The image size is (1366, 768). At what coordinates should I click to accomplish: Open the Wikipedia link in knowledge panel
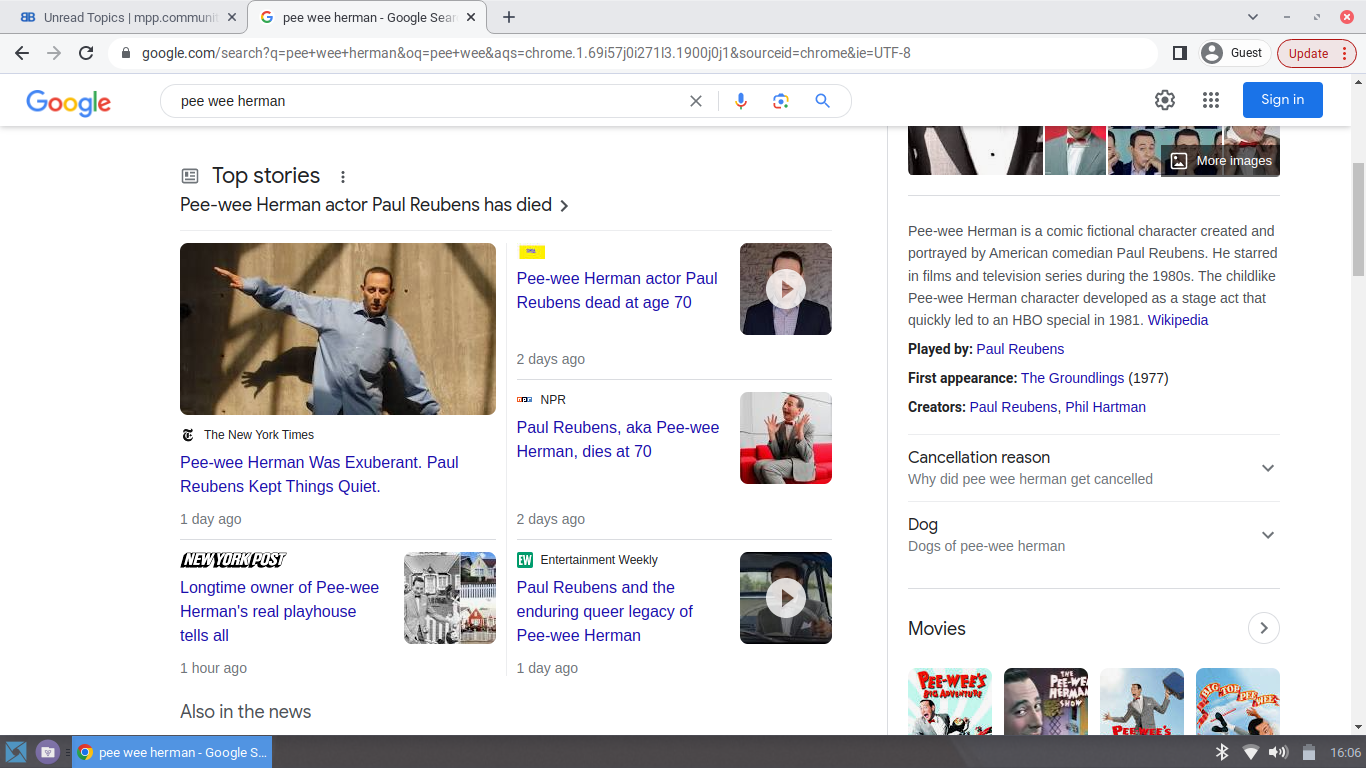[x=1178, y=320]
